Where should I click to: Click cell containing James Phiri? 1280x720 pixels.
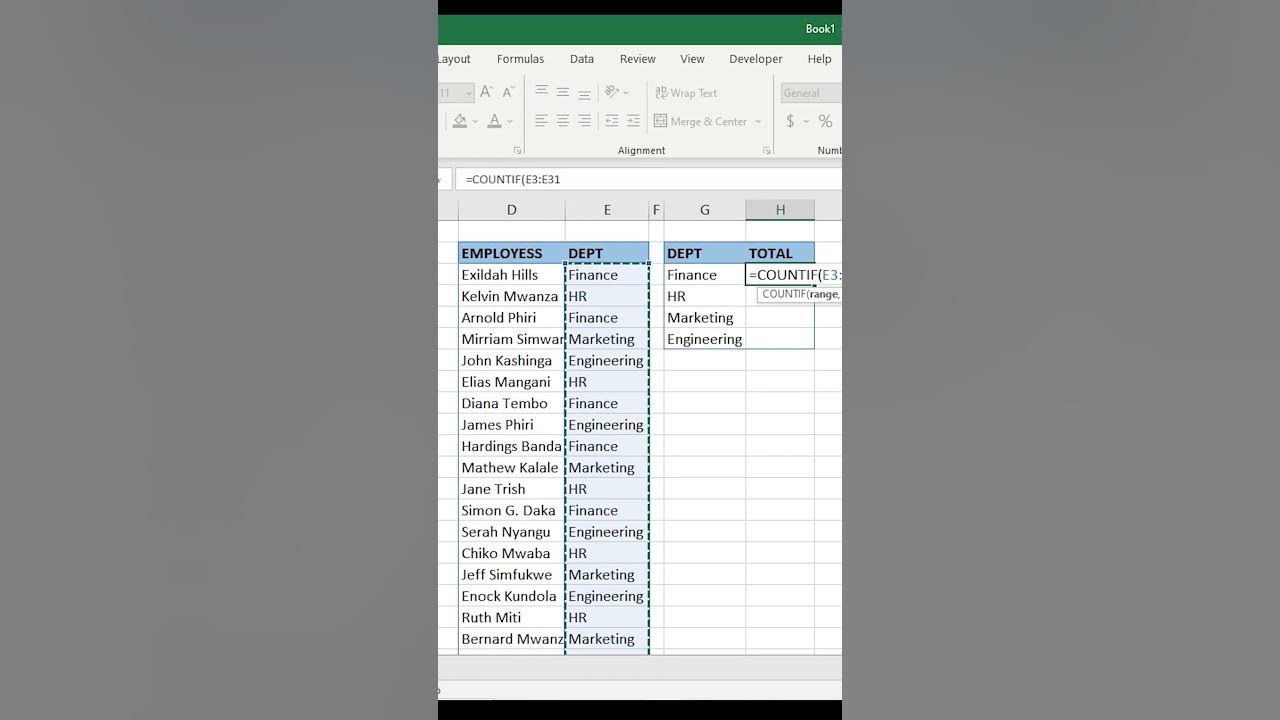[x=512, y=425]
